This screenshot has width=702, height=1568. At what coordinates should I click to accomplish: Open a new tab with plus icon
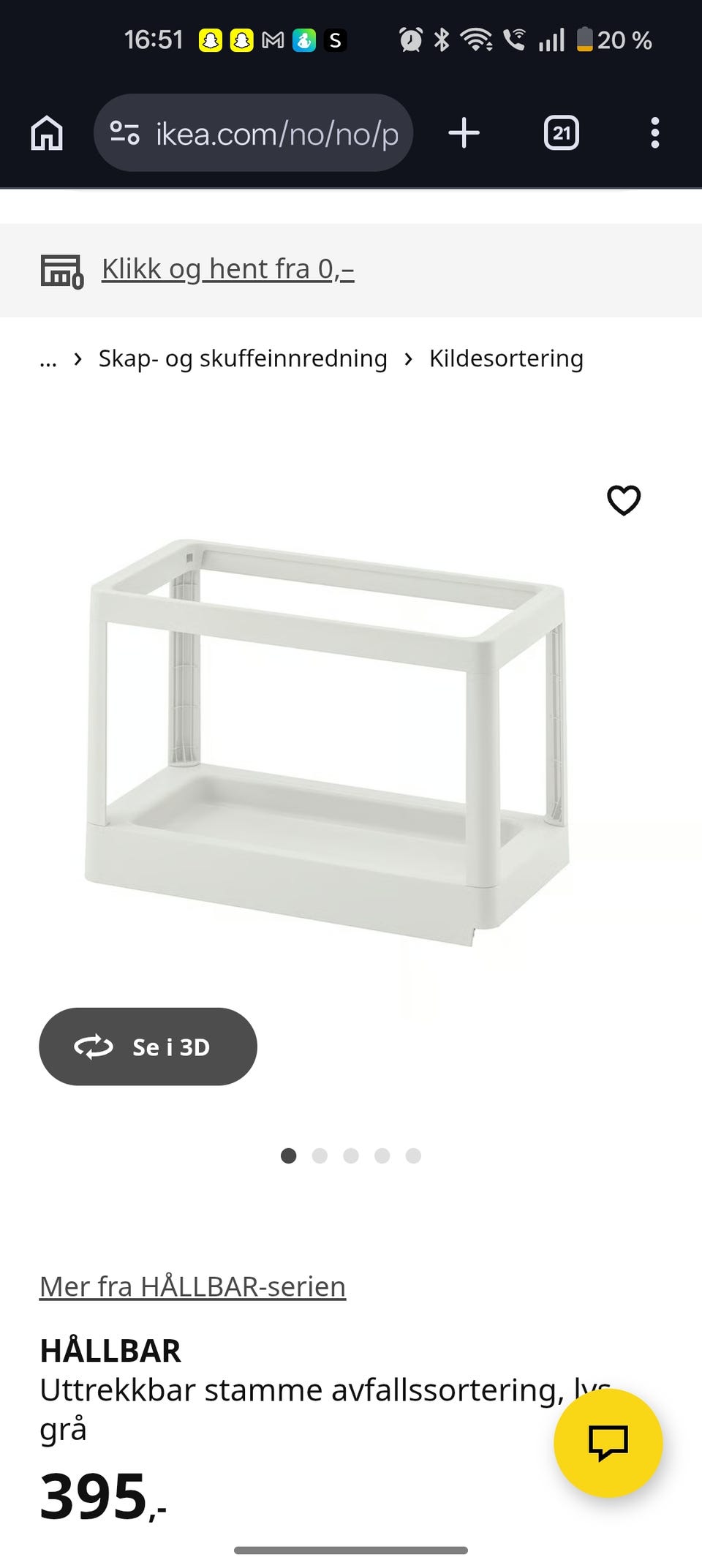pos(464,133)
